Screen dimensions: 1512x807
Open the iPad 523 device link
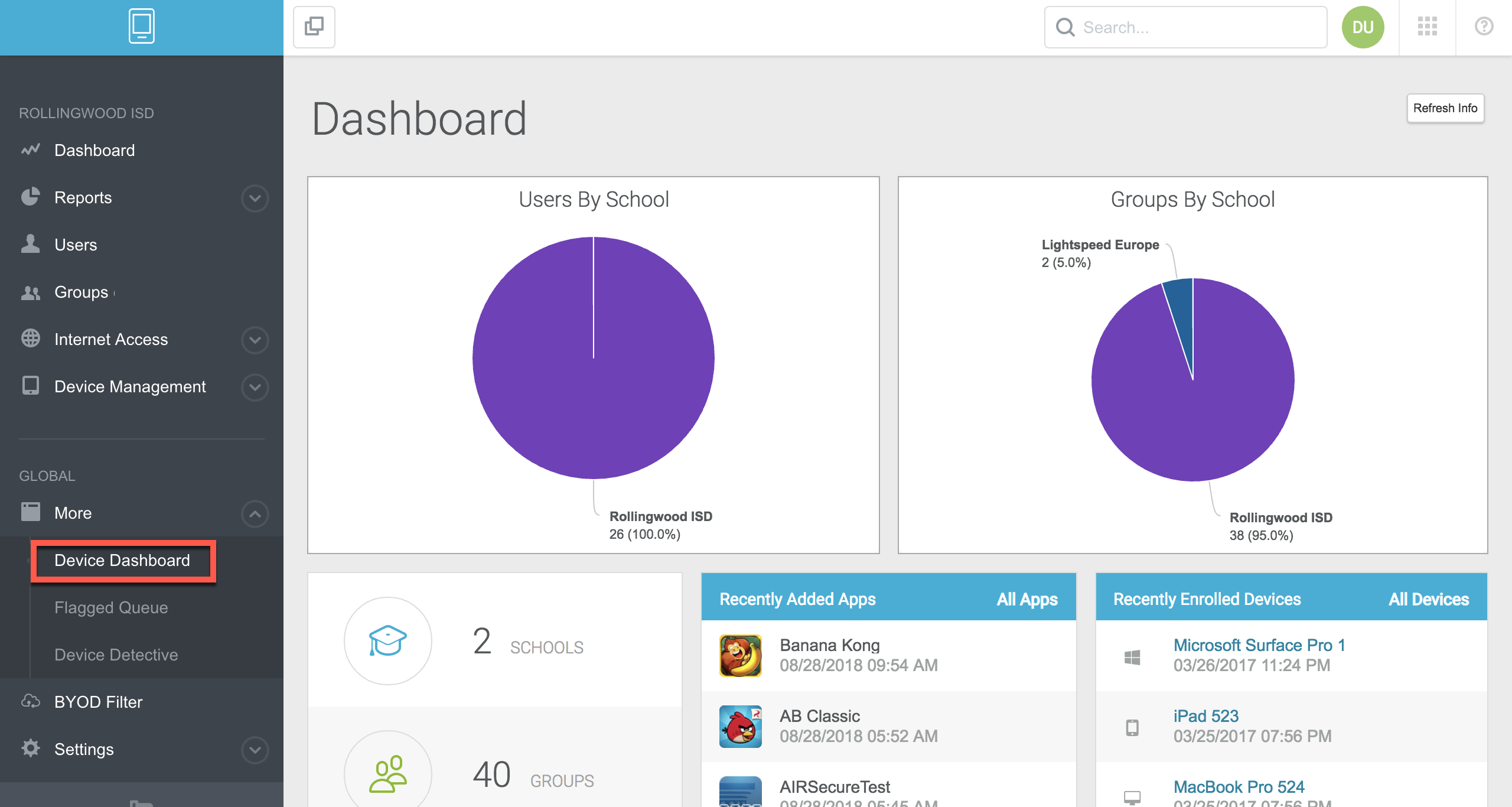click(x=1205, y=715)
